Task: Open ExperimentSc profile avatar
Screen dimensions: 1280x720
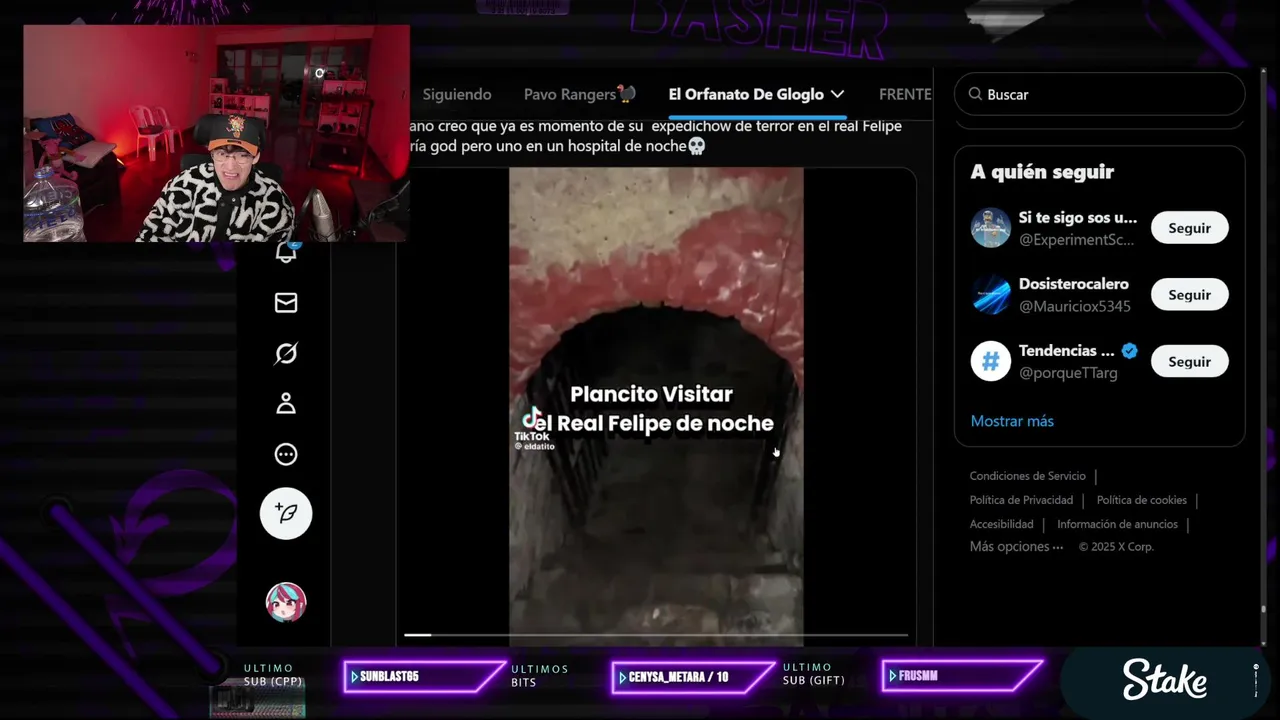Action: click(x=991, y=228)
